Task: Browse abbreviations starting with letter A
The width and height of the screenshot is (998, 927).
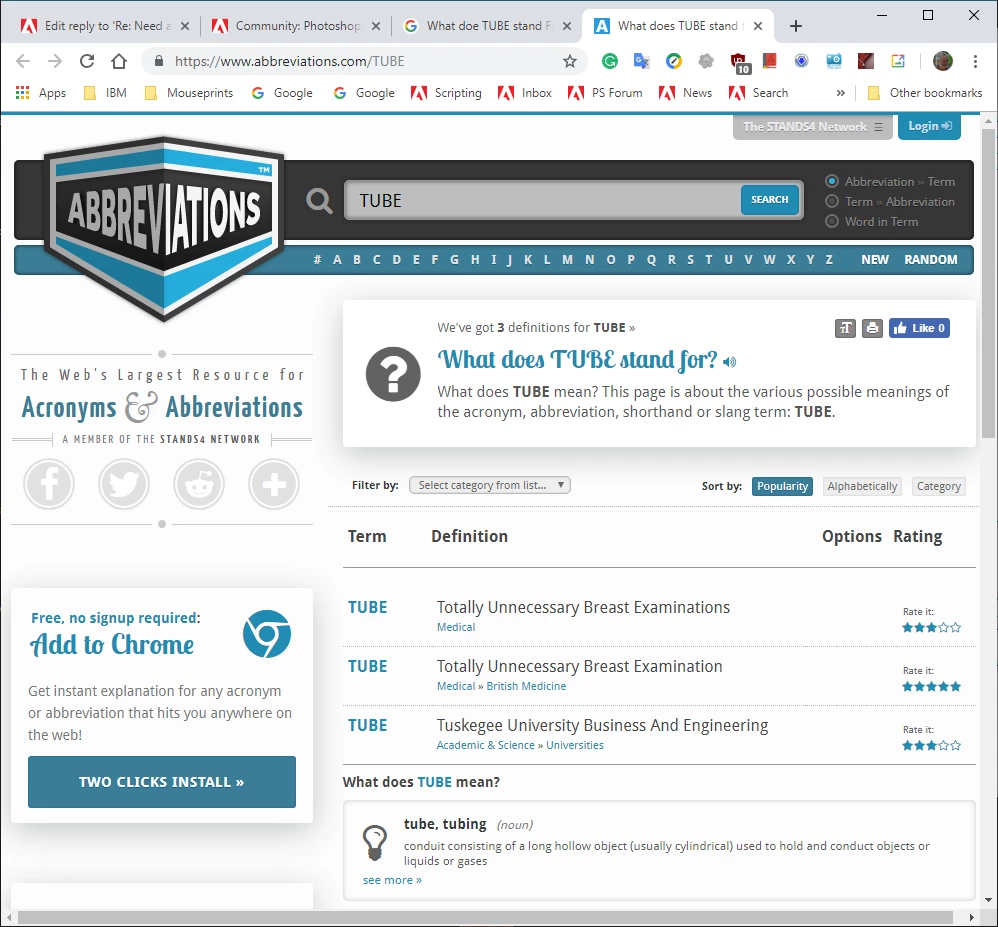Action: tap(337, 260)
